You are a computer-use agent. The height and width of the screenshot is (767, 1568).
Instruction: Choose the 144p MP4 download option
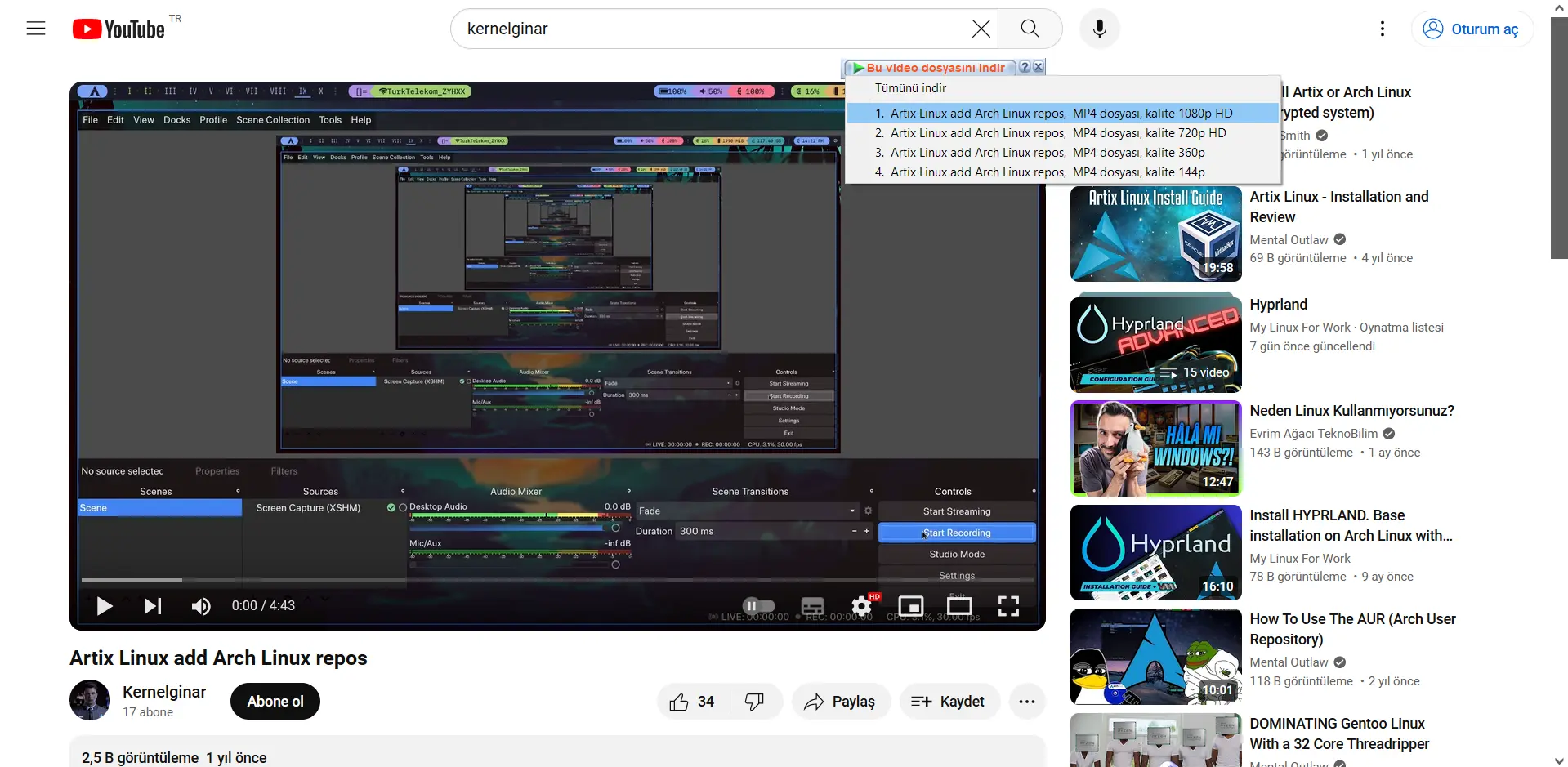coord(1062,172)
